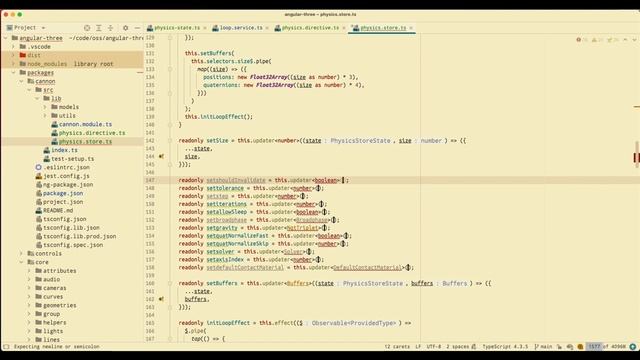Go to next highlighted error arrow
This screenshot has width=640, height=360.
coord(634,40)
